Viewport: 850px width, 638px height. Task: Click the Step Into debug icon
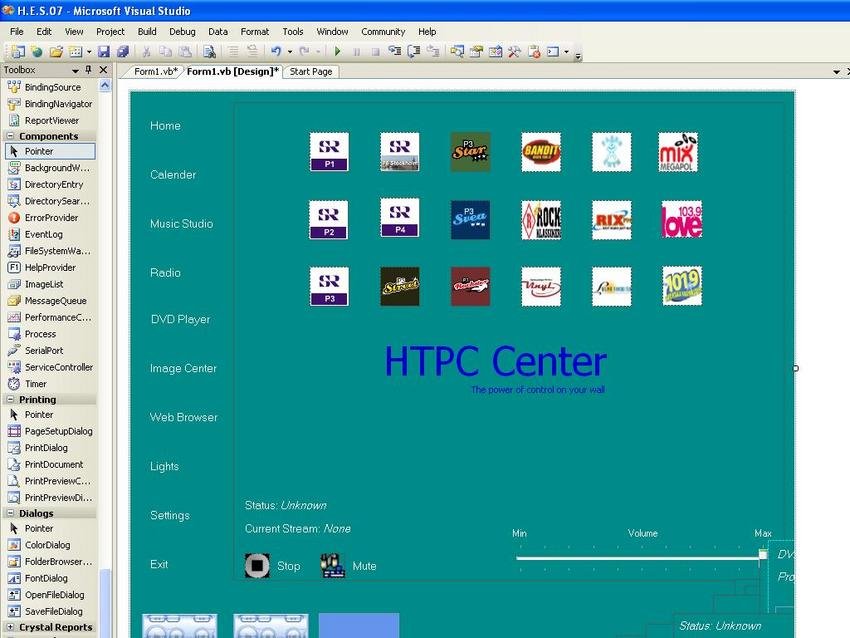click(x=395, y=51)
